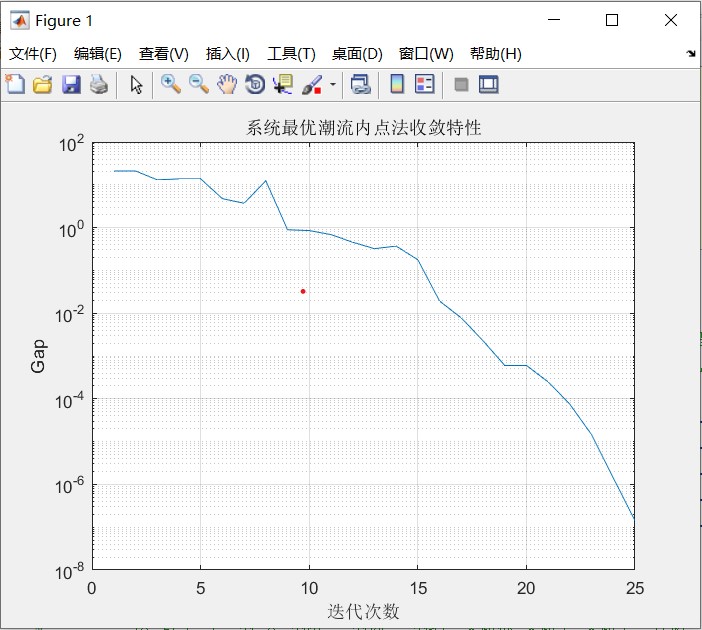
Task: Click the Gap y-axis label
Action: 39,356
